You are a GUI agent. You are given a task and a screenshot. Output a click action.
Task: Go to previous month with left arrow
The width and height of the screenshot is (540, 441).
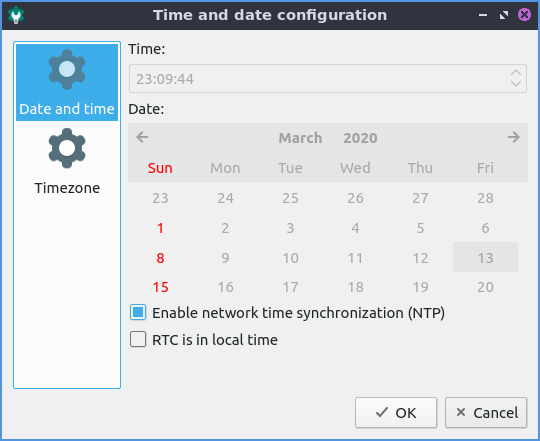pos(142,137)
